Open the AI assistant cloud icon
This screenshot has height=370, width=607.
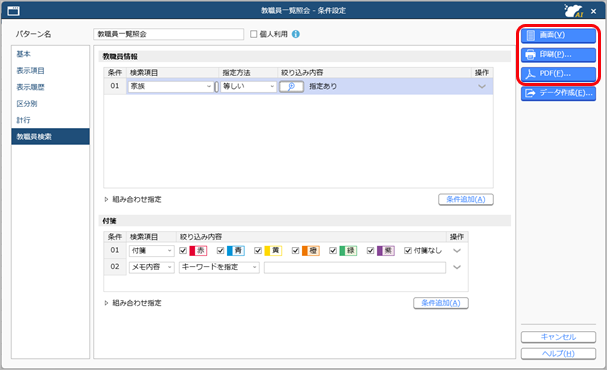(574, 10)
